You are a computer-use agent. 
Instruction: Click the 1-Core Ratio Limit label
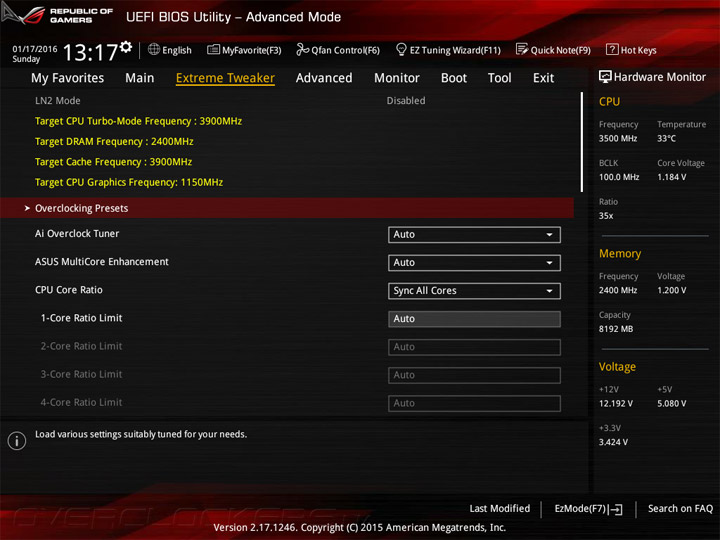click(x=81, y=318)
